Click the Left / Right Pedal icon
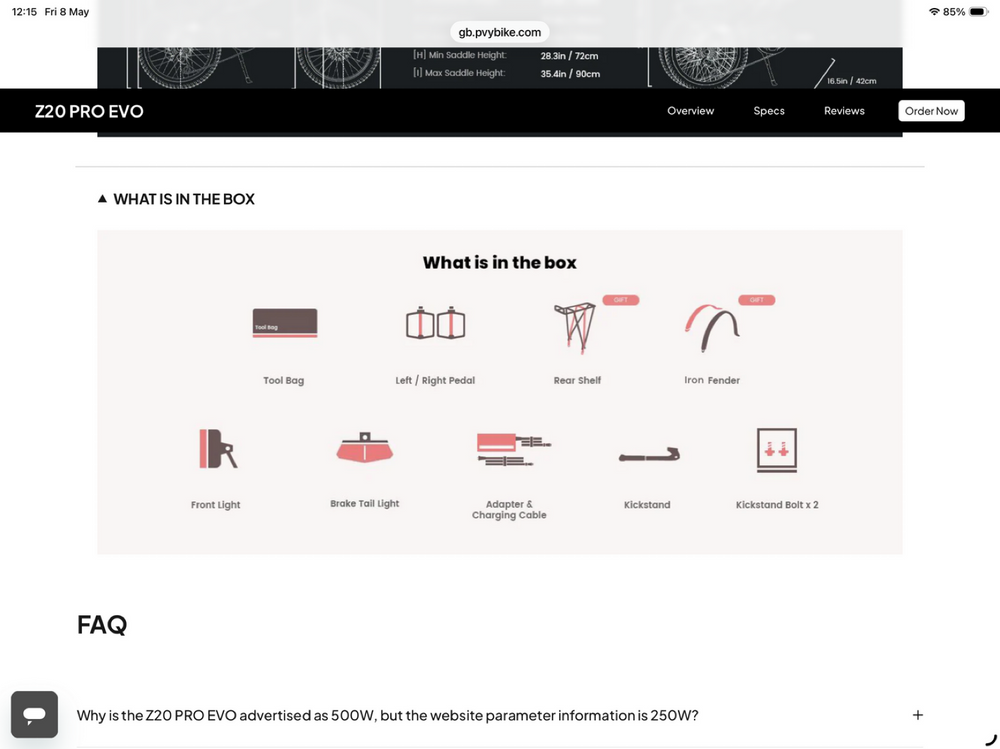Screen dimensions: 1000x749 click(x=436, y=323)
